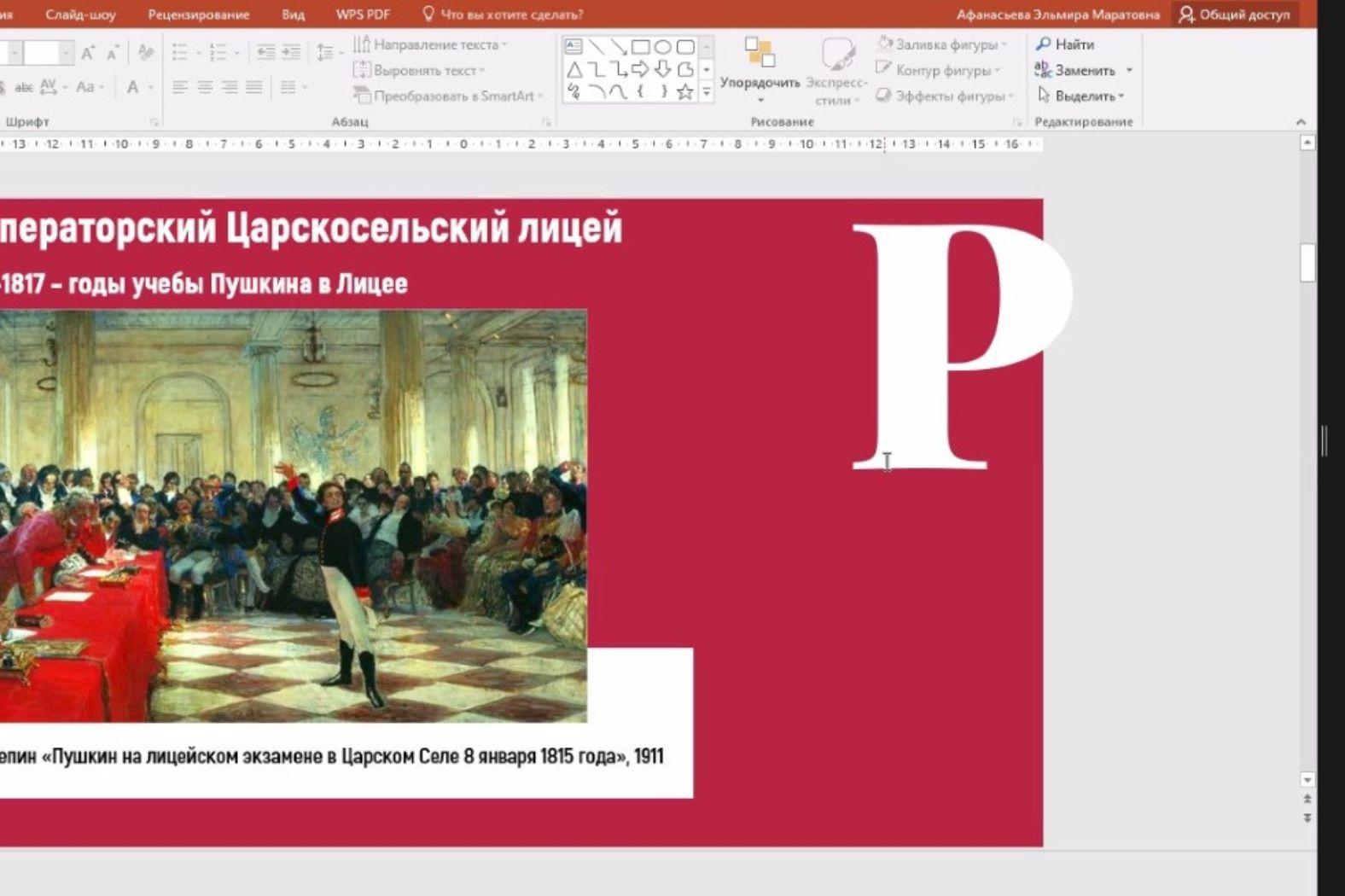Click the 'Что вы хотите сделать?' search field
The height and width of the screenshot is (896, 1345).
(x=511, y=15)
